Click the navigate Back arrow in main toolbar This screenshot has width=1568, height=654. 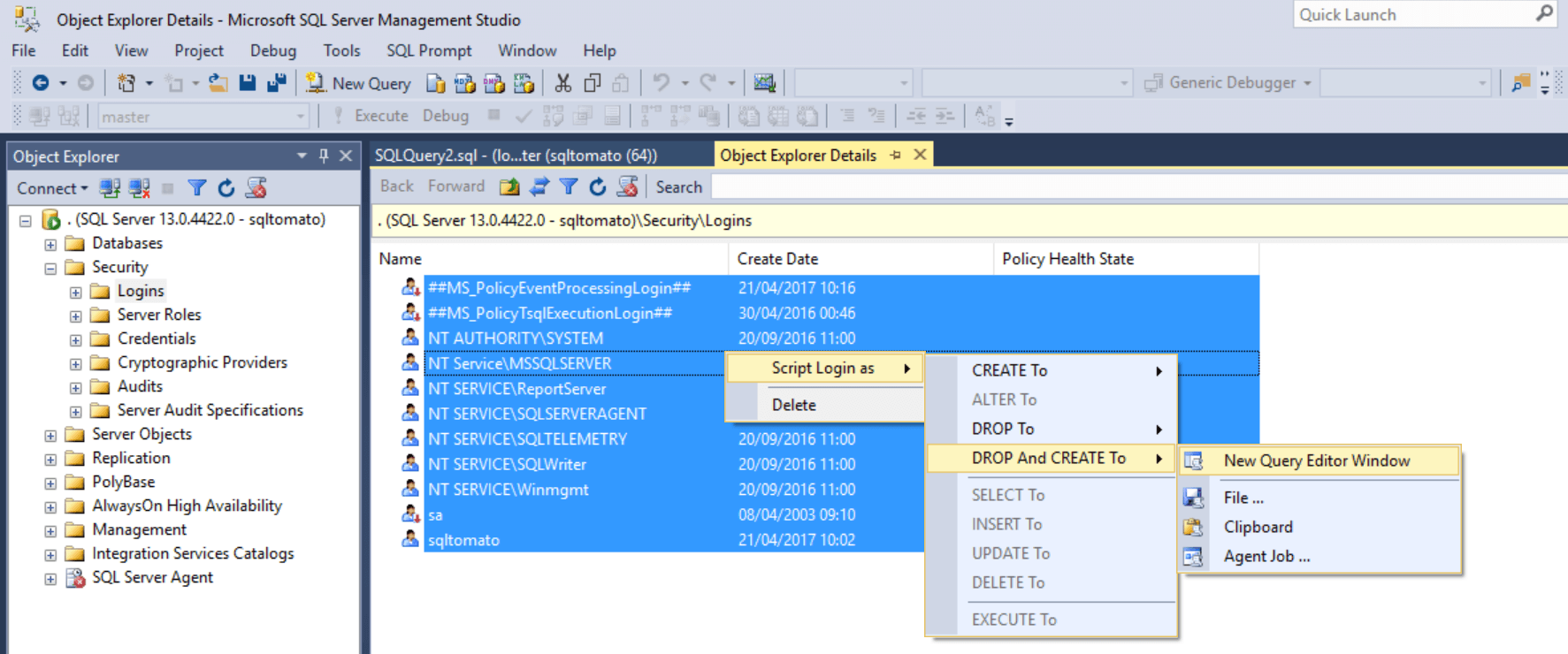tap(41, 83)
